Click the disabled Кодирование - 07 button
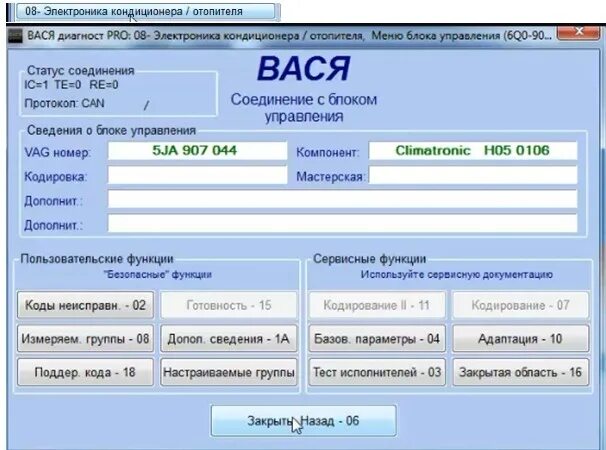 click(521, 305)
